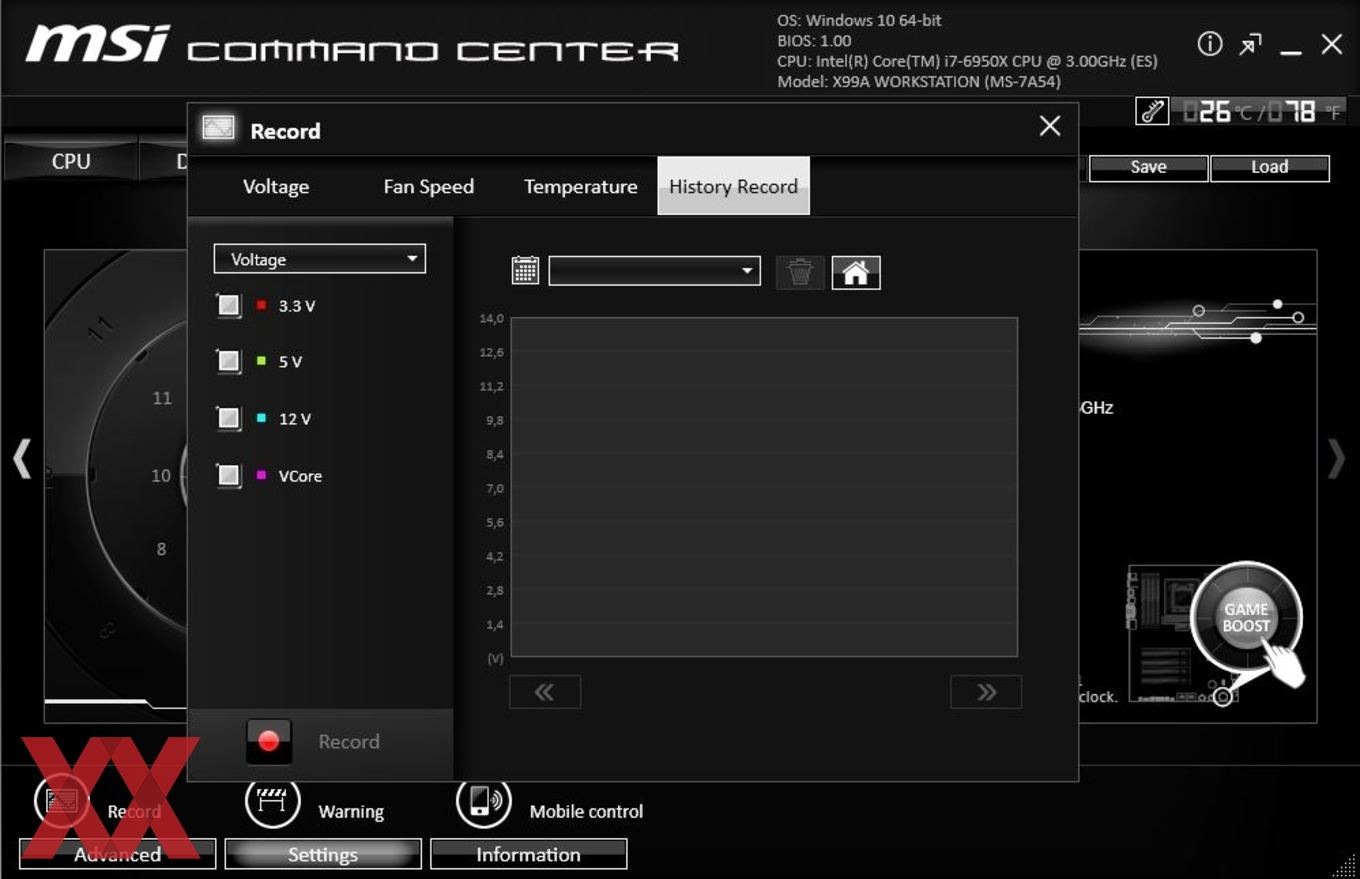Click the Warning label

click(351, 812)
